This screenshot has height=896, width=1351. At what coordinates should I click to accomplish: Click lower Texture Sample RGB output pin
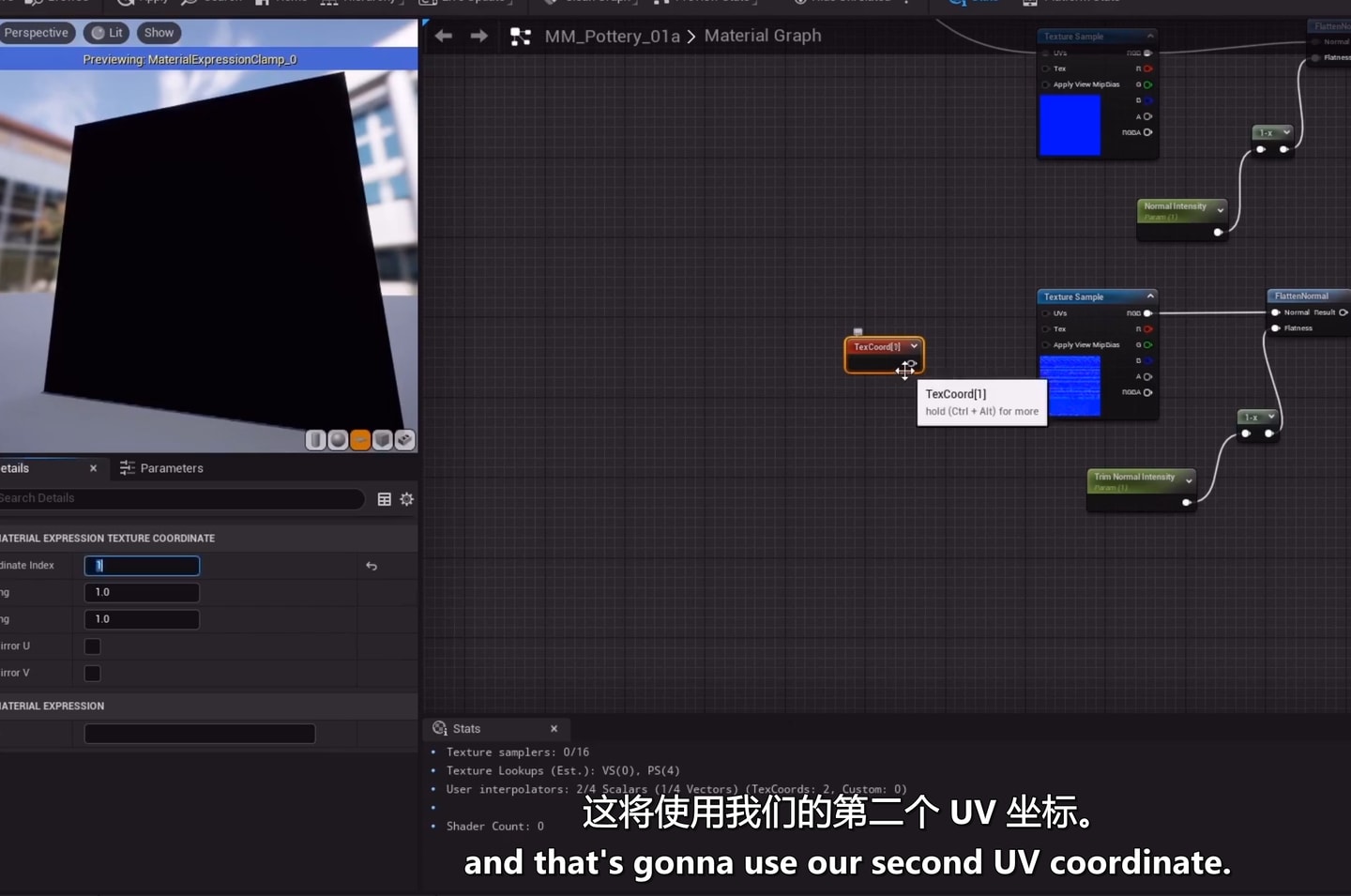pos(1147,313)
